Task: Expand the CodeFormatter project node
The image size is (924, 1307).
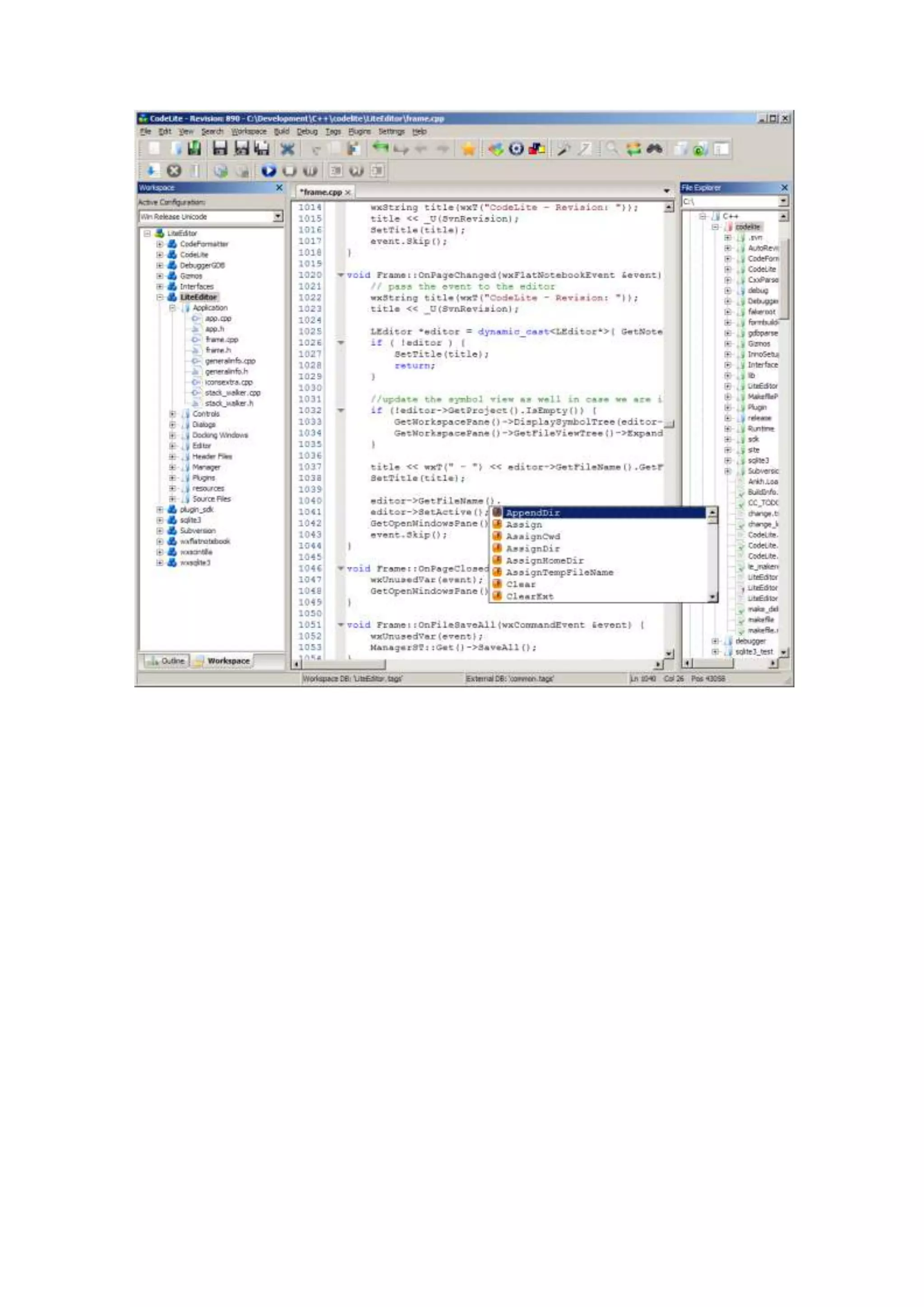Action: pyautogui.click(x=160, y=244)
